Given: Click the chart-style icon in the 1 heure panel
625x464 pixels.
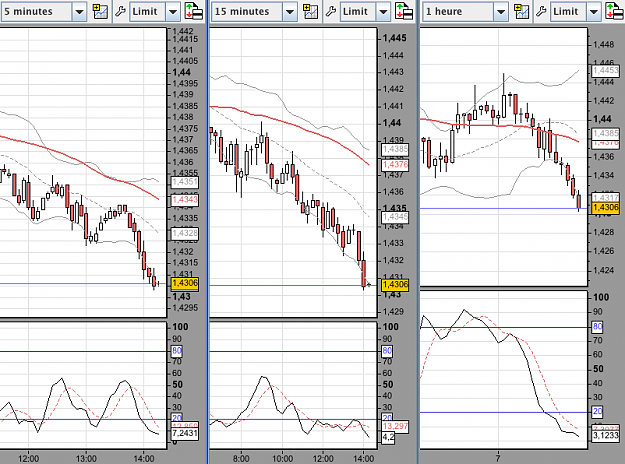Looking at the screenshot, I should point(521,12).
